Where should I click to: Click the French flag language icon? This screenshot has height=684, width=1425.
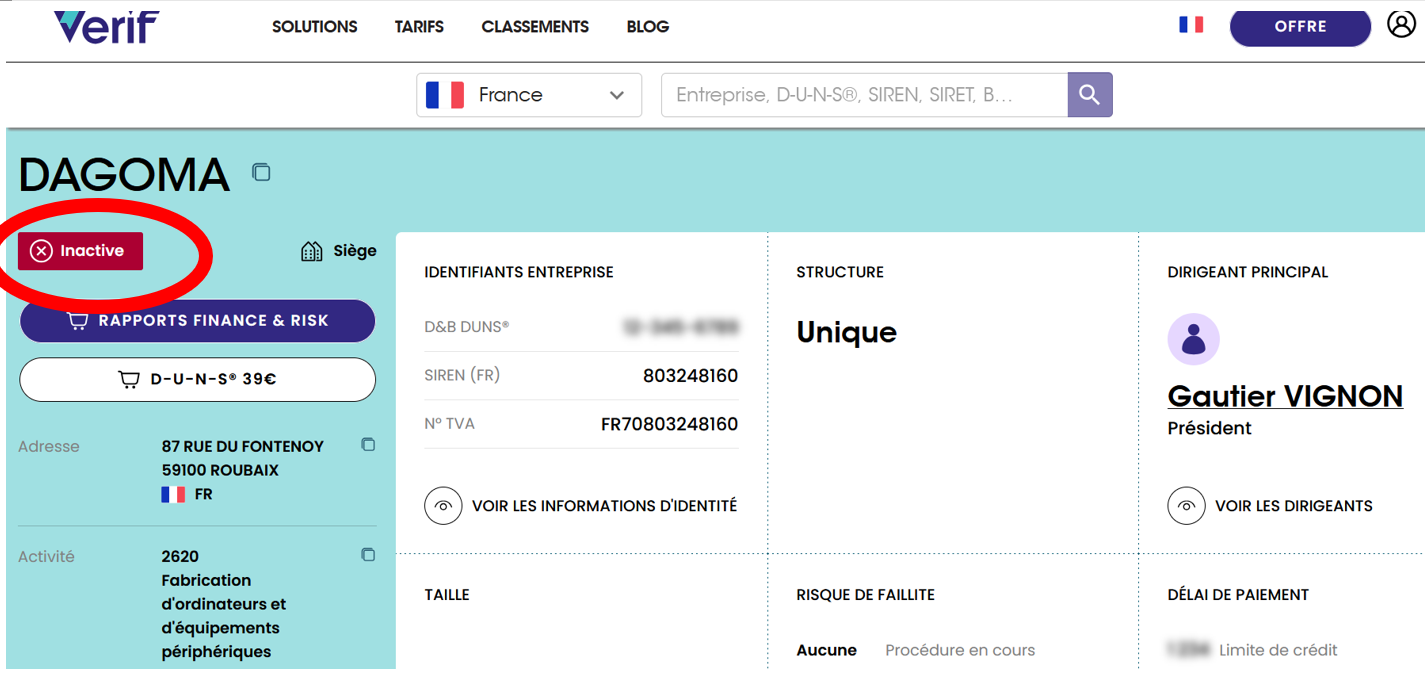click(1190, 25)
